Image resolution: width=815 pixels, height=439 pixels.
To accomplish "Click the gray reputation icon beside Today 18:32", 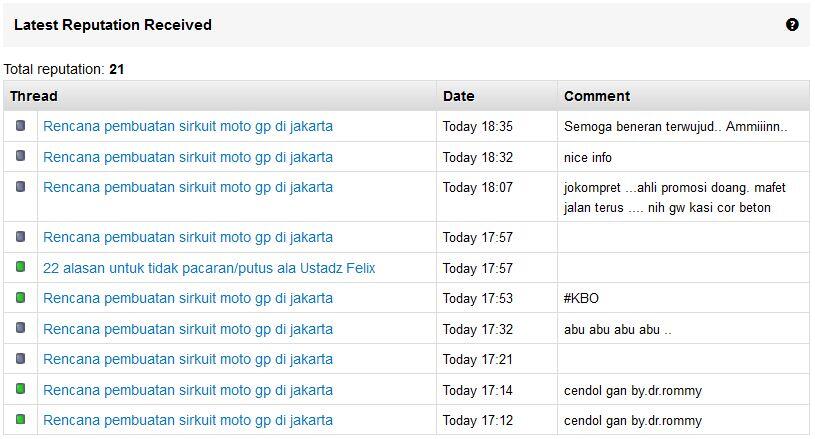I will tap(20, 155).
